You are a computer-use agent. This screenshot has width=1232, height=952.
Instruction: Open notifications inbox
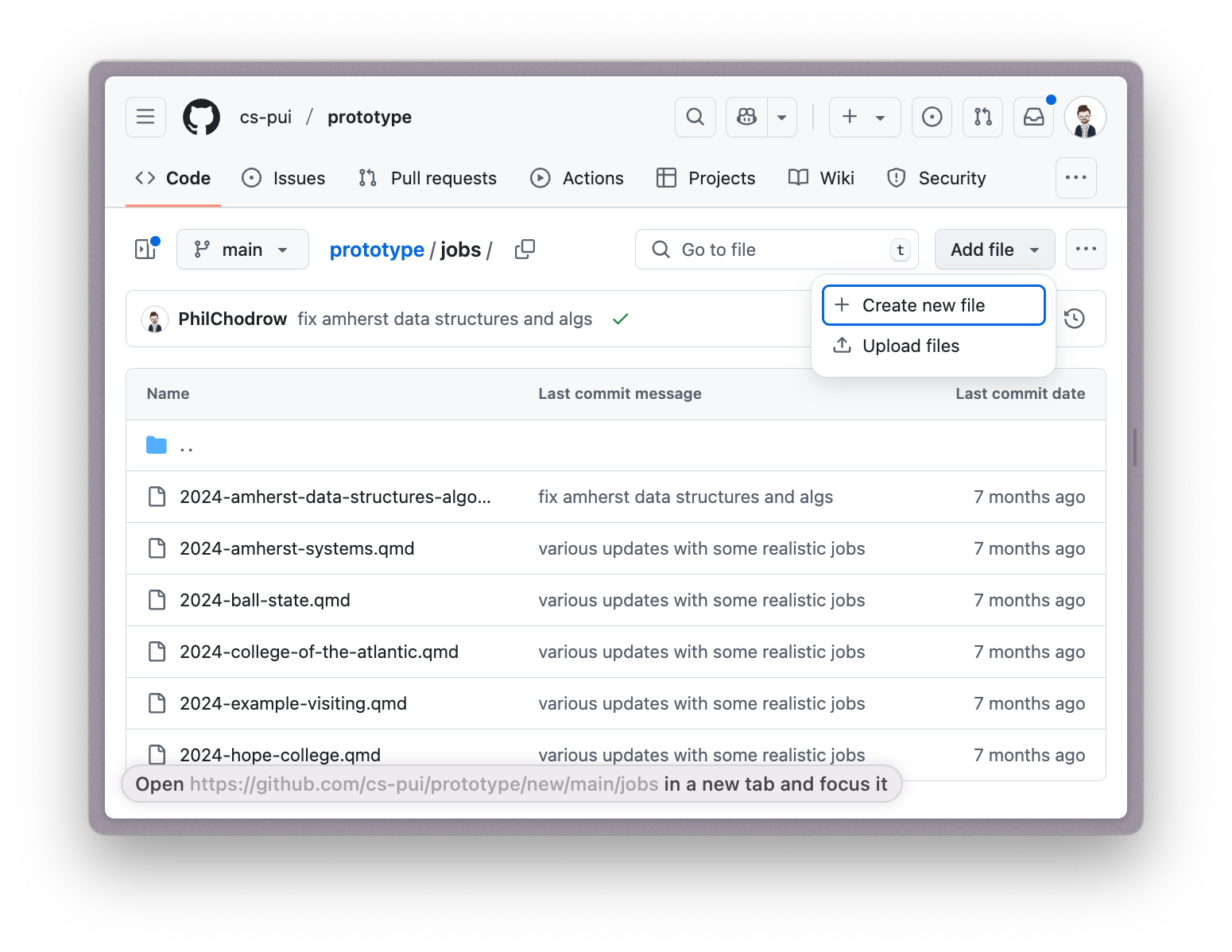click(x=1033, y=117)
